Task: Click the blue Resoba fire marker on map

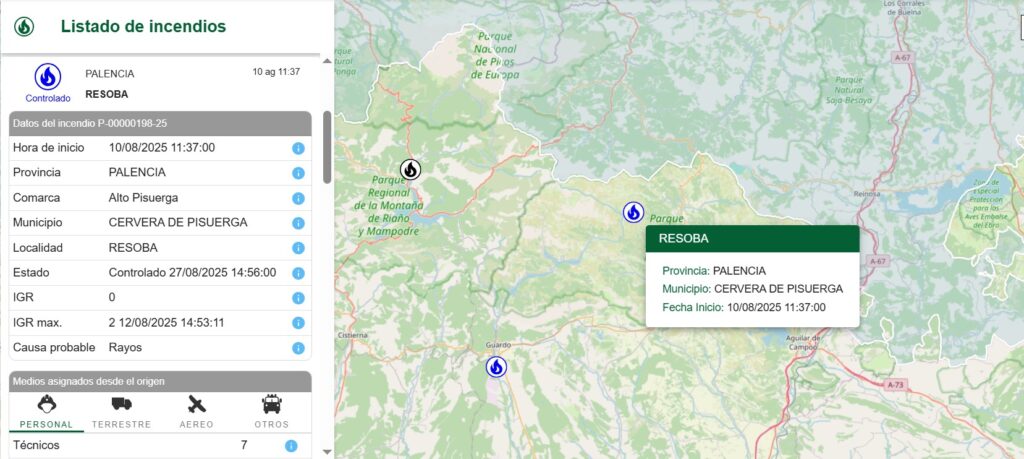Action: pyautogui.click(x=633, y=212)
